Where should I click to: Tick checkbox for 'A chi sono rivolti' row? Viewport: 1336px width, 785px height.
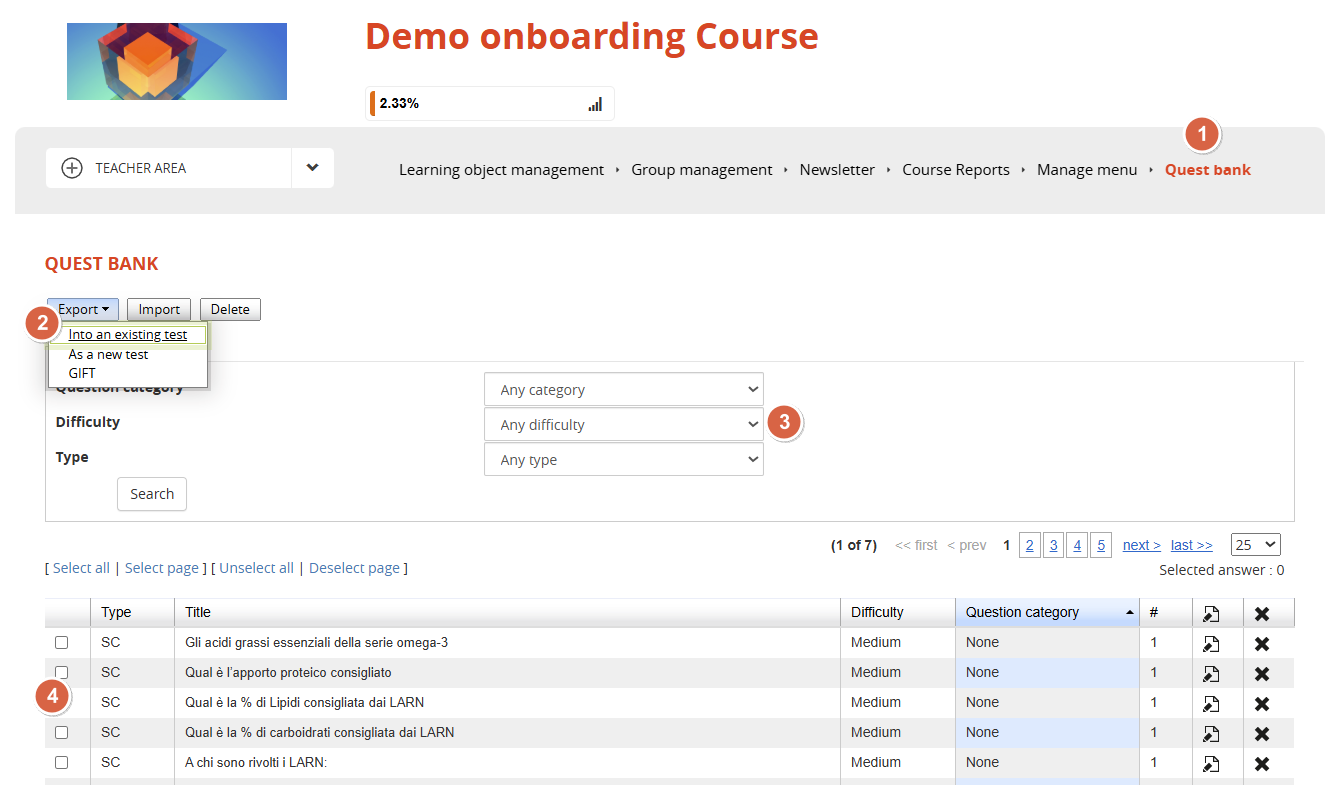click(62, 762)
